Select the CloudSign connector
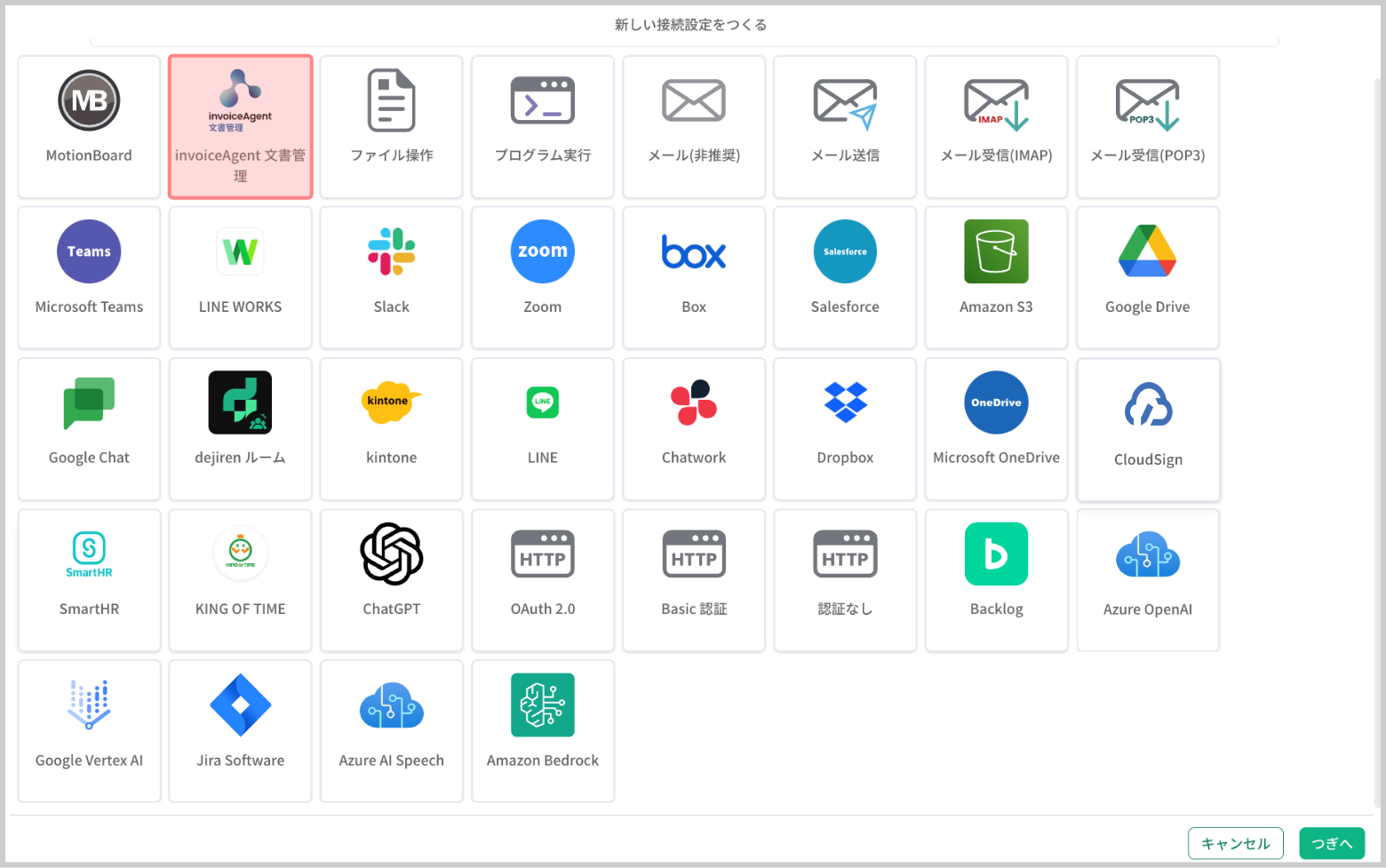The height and width of the screenshot is (868, 1386). (x=1148, y=430)
